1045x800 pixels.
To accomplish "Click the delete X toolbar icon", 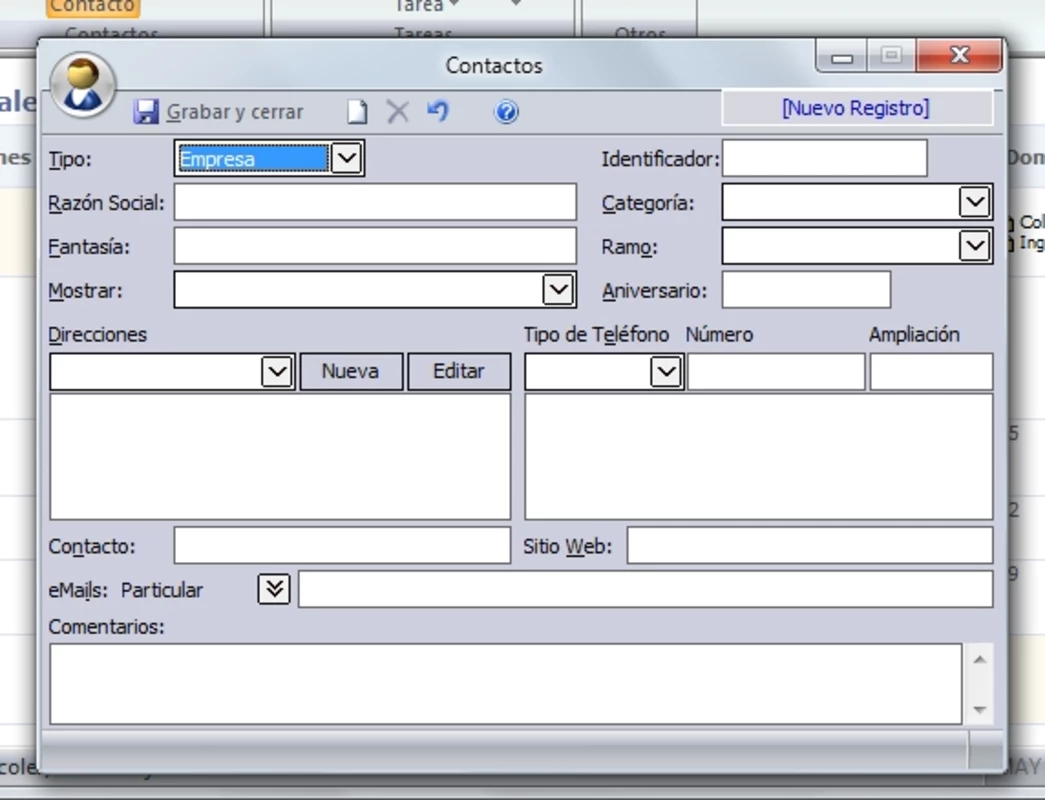I will pyautogui.click(x=398, y=111).
